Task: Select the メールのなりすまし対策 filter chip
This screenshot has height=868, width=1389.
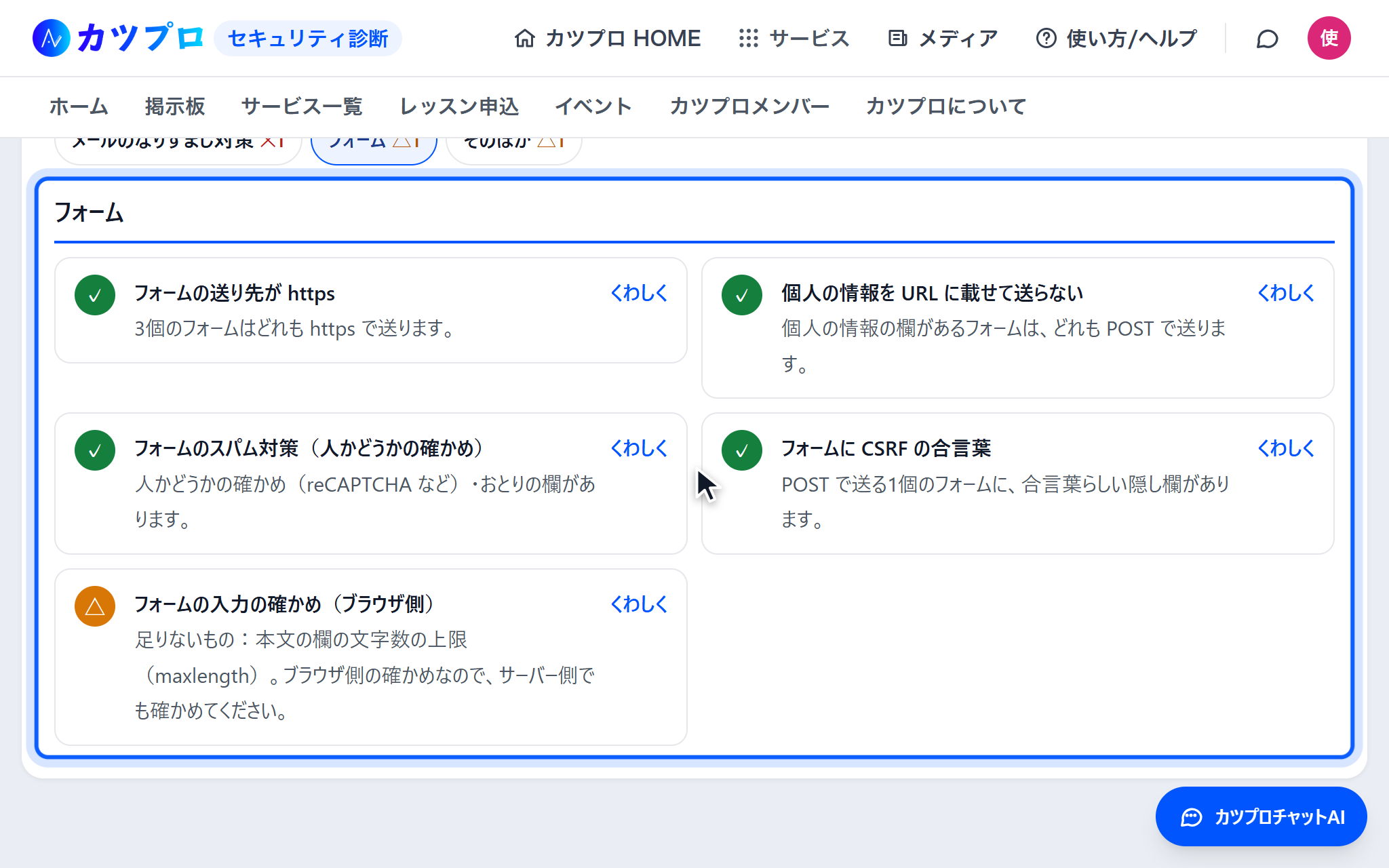Action: [x=178, y=151]
